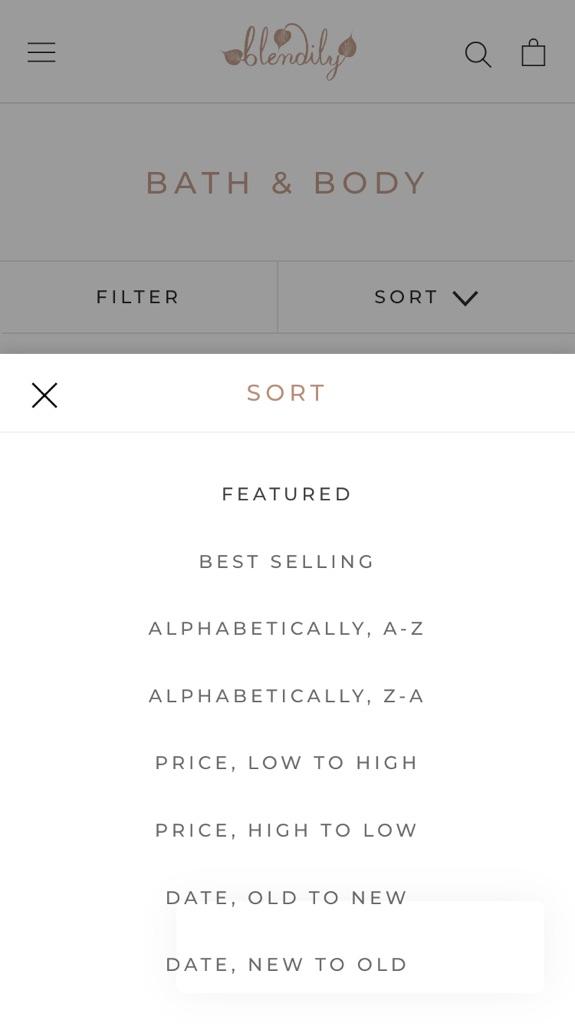The width and height of the screenshot is (575, 1024).
Task: Open the hamburger navigation menu
Action: pos(41,52)
